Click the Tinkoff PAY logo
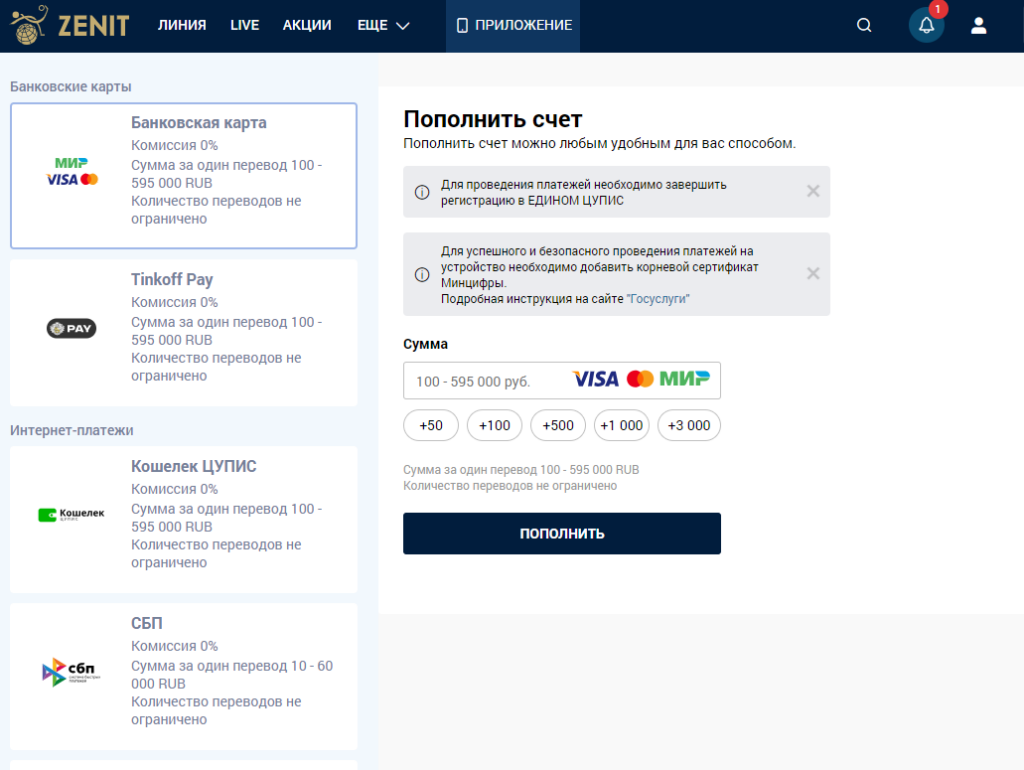 point(71,329)
